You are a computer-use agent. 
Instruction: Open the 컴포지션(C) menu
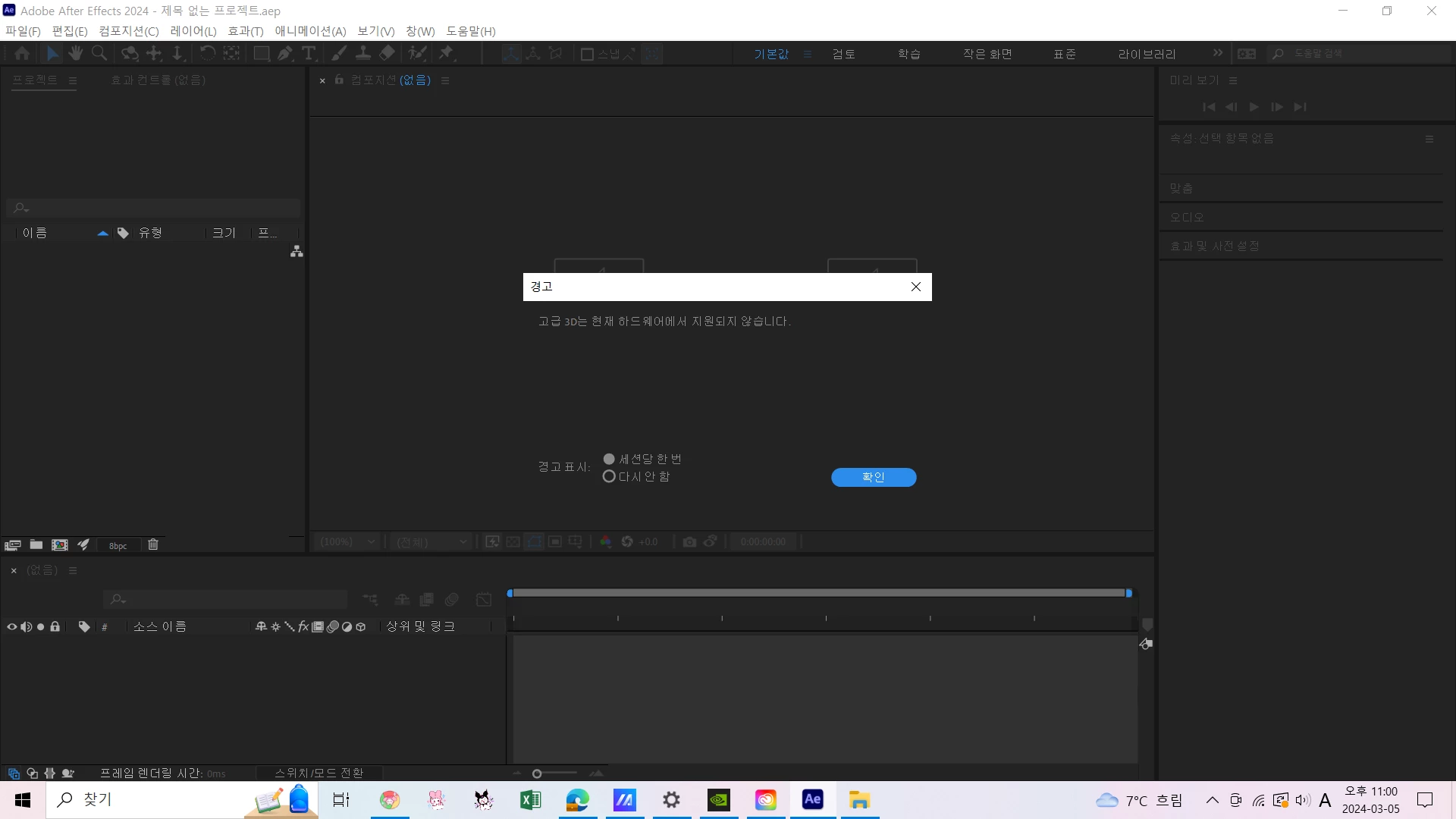point(128,31)
